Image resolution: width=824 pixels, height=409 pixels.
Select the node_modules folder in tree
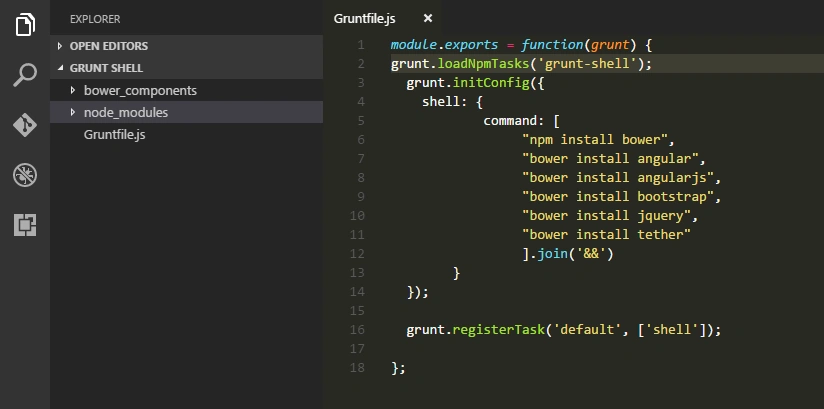pyautogui.click(x=187, y=112)
